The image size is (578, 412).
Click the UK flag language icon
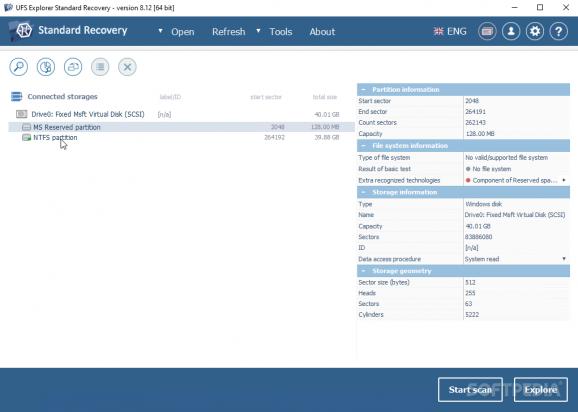pyautogui.click(x=438, y=31)
